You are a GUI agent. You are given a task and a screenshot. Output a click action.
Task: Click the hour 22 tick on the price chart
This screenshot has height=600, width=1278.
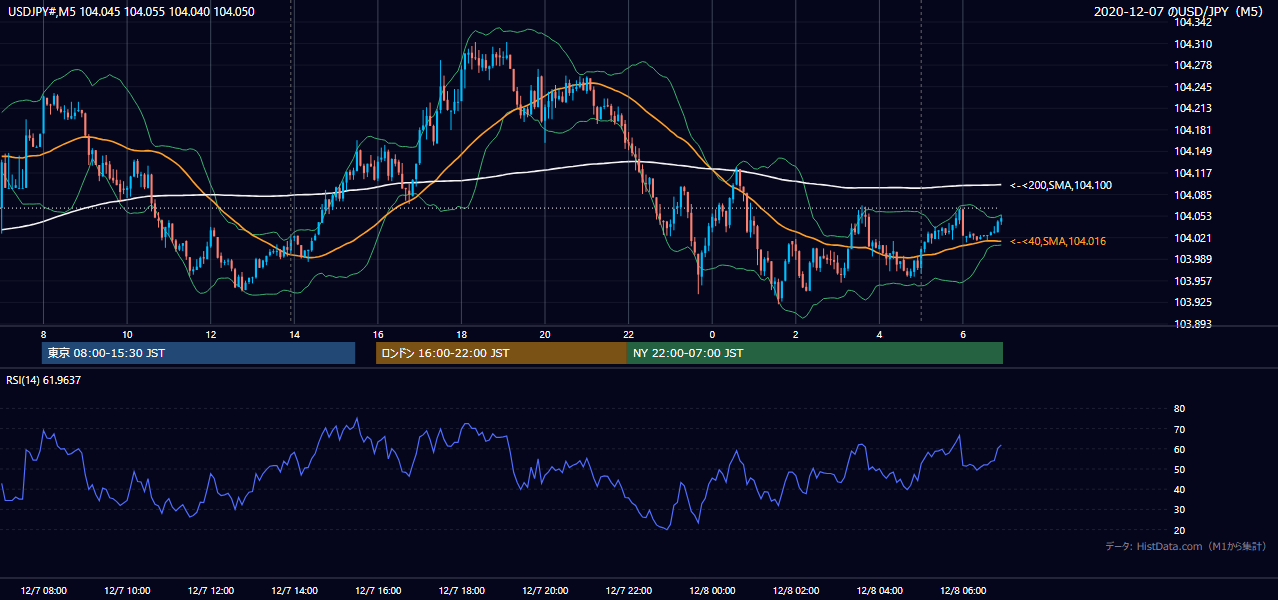(629, 334)
